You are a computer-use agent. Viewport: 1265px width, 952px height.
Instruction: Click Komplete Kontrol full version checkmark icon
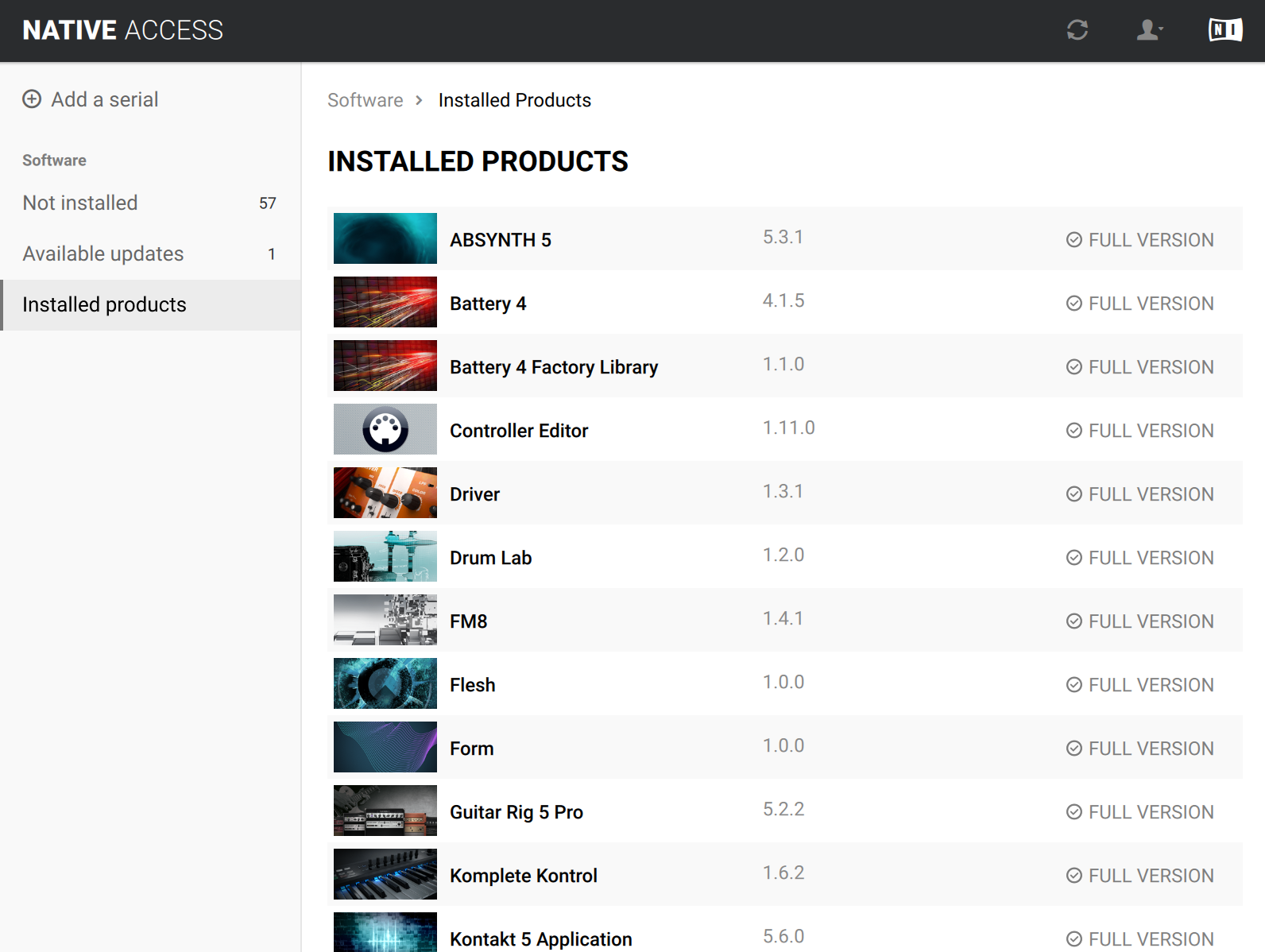coord(1074,876)
